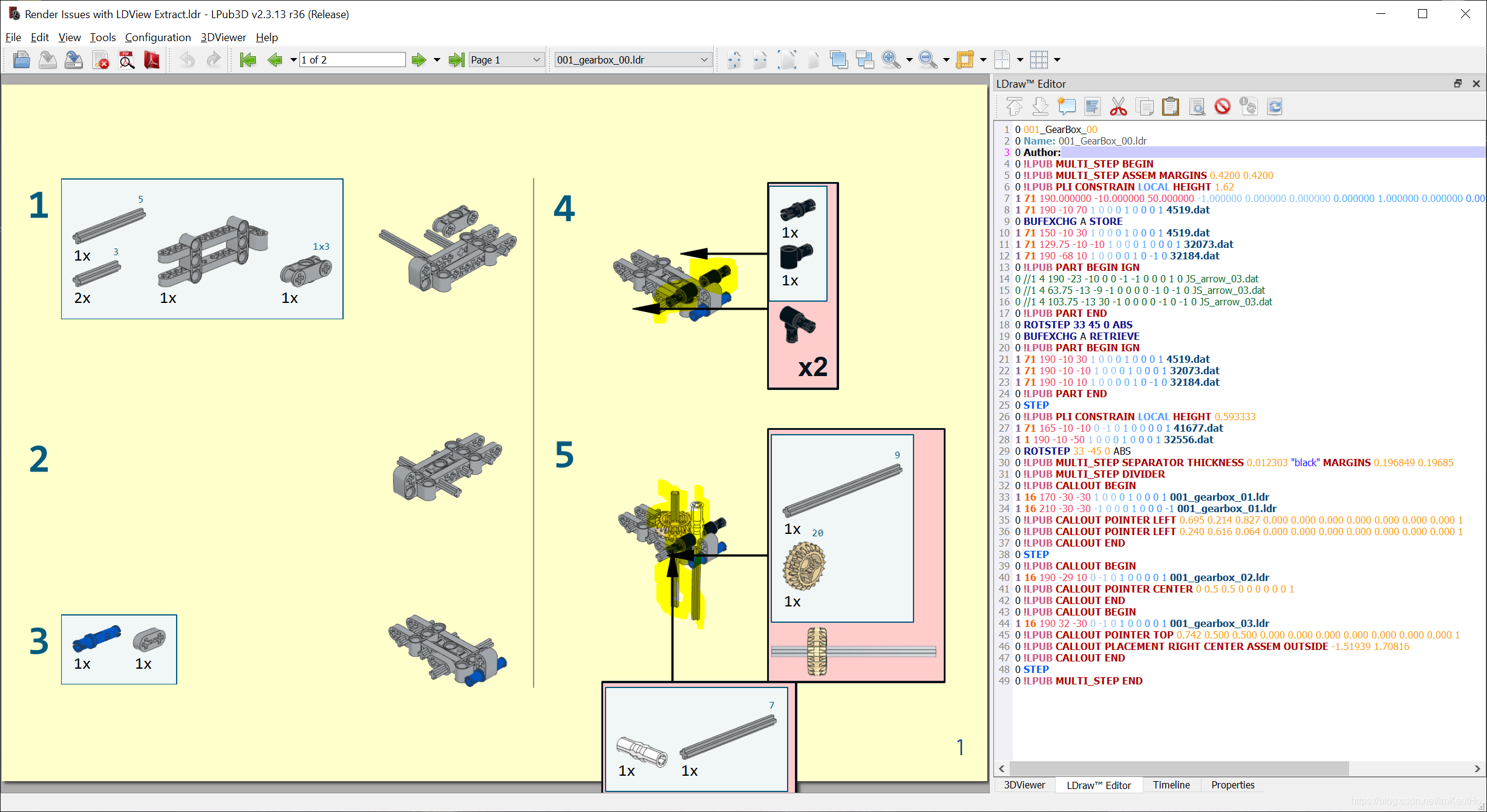Click the Open file folder icon
This screenshot has height=812, width=1487.
coord(22,59)
